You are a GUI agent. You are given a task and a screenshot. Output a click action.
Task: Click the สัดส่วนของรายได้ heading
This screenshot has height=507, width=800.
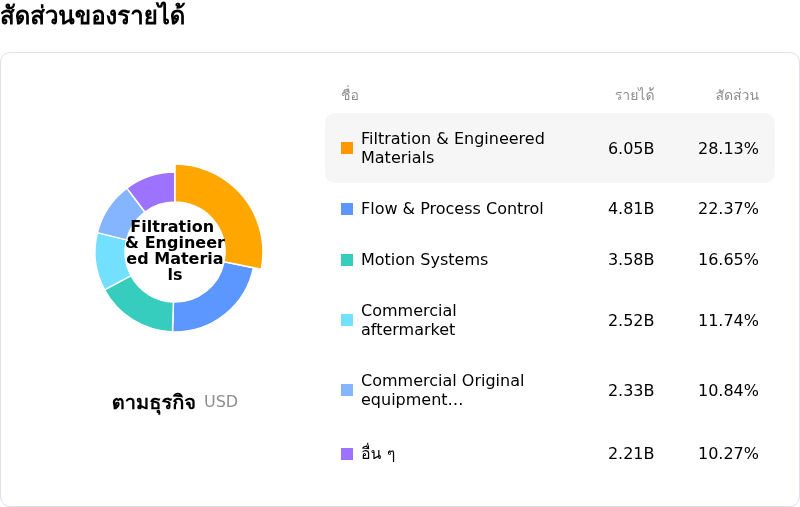(92, 15)
